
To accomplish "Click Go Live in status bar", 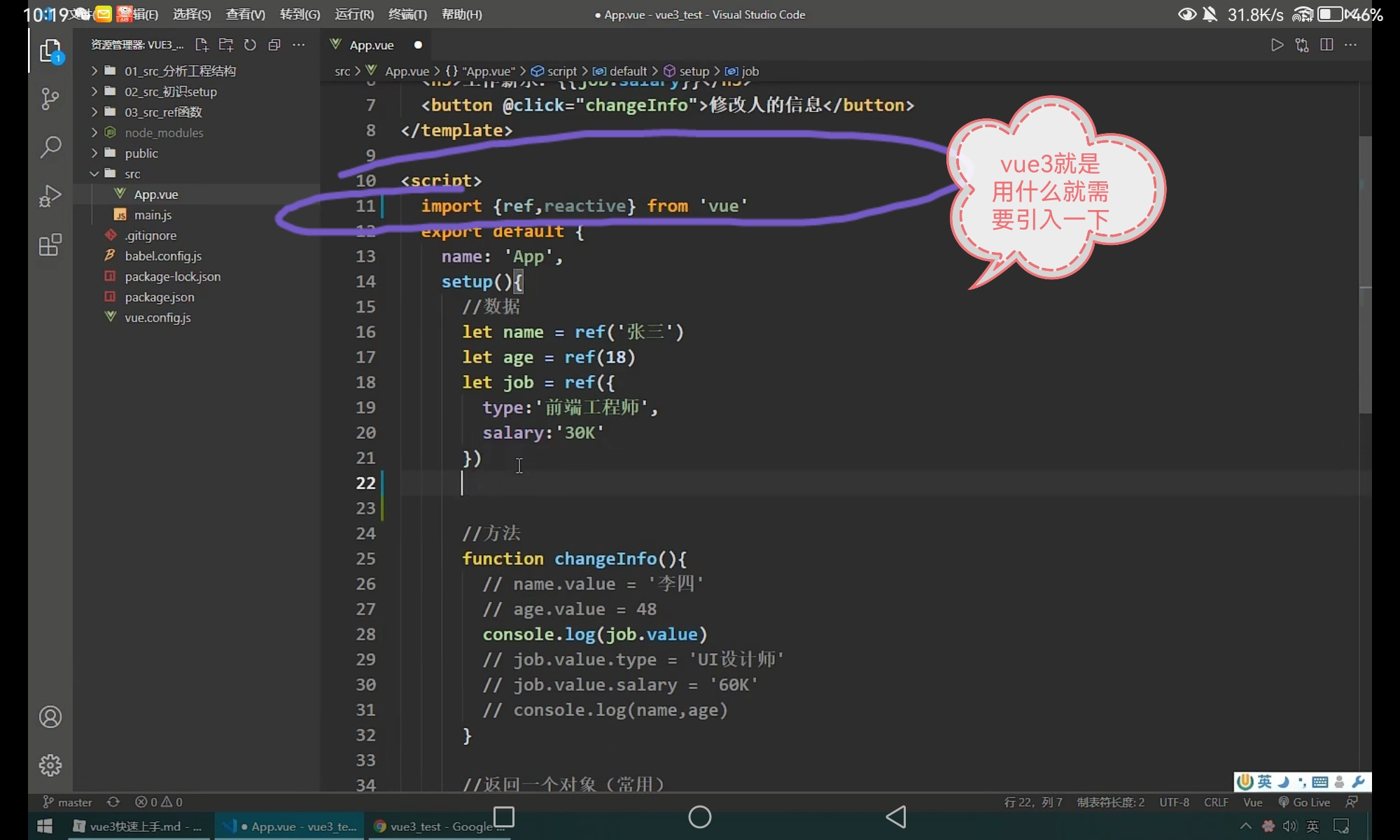I will [1304, 802].
